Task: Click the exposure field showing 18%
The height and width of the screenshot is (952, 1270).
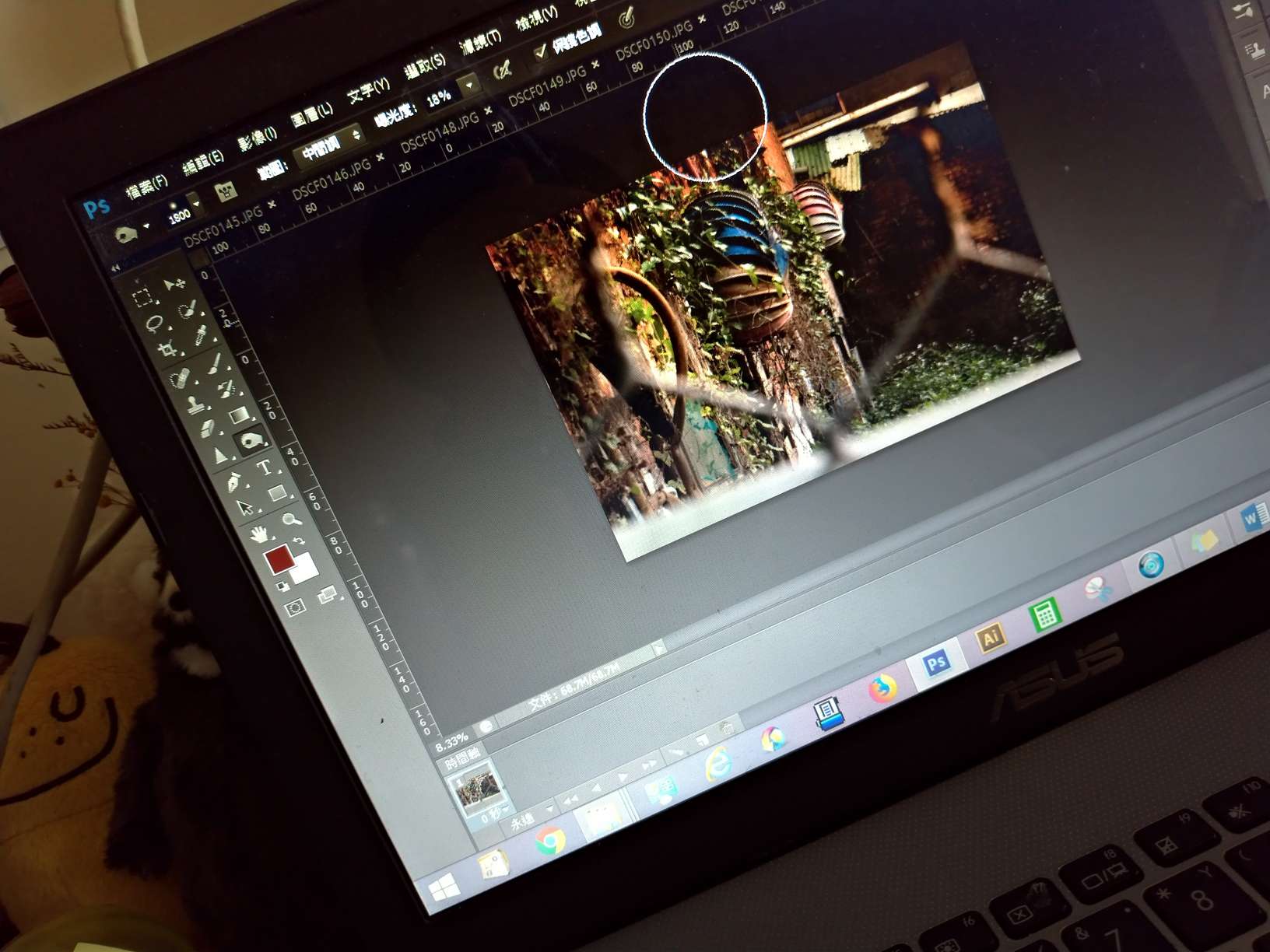Action: [438, 98]
